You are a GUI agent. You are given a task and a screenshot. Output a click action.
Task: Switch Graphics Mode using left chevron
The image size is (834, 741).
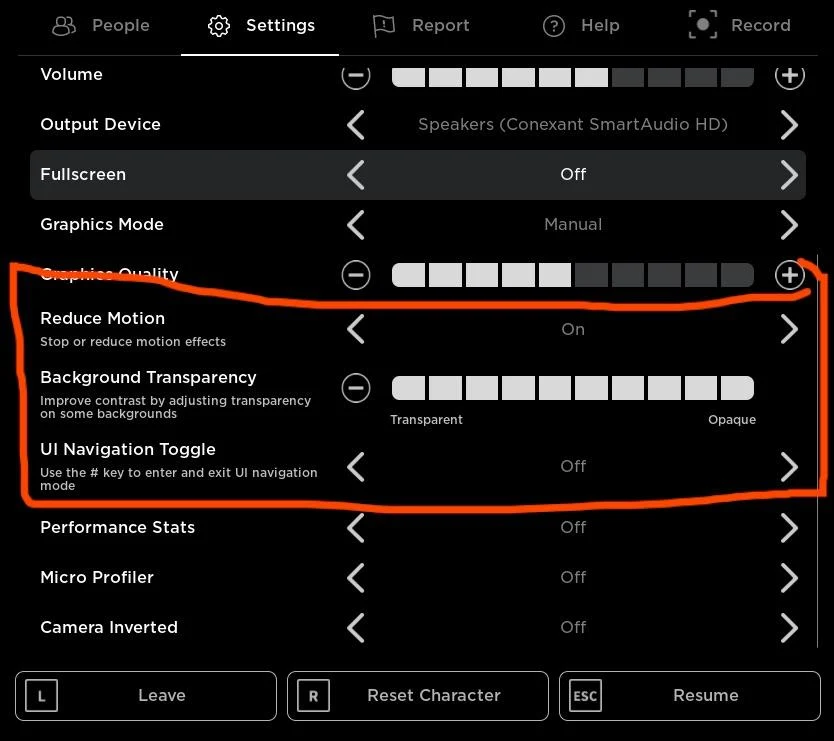click(x=356, y=224)
